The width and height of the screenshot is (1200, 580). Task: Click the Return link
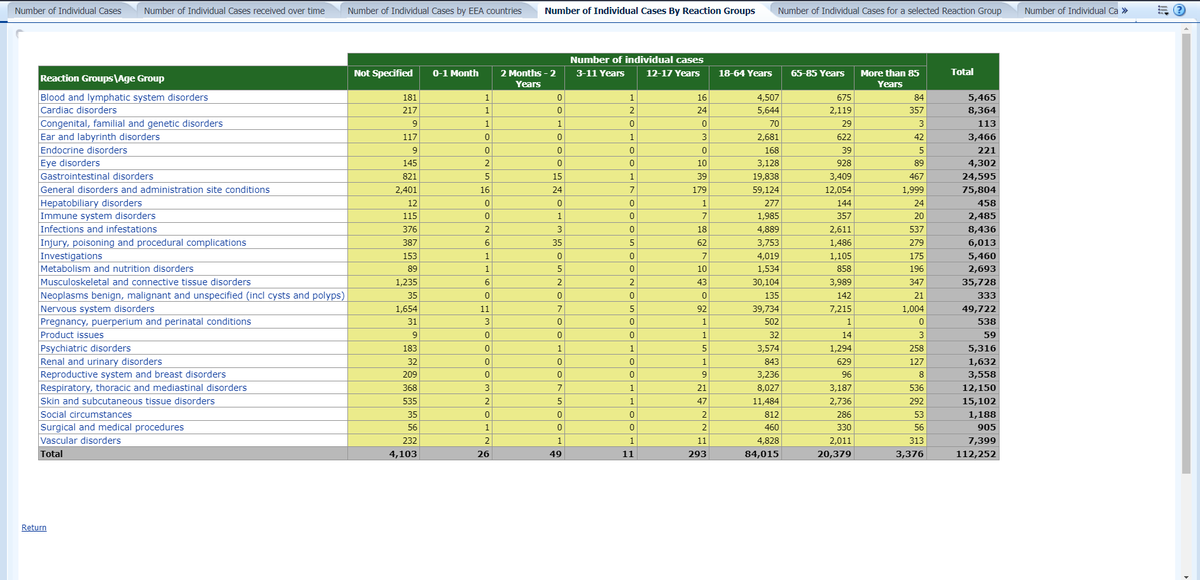(33, 527)
